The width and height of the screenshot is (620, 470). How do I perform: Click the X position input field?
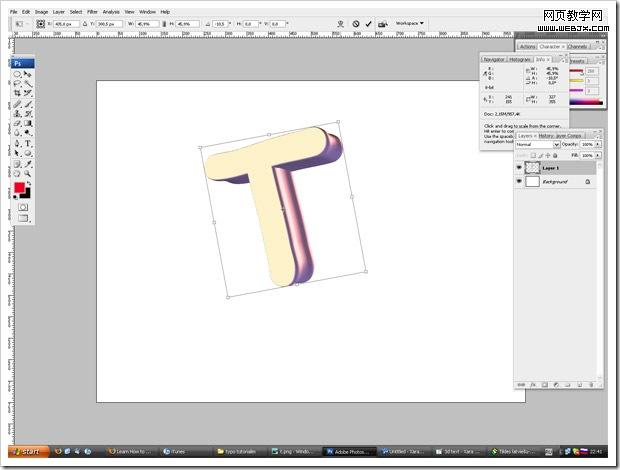tap(66, 24)
